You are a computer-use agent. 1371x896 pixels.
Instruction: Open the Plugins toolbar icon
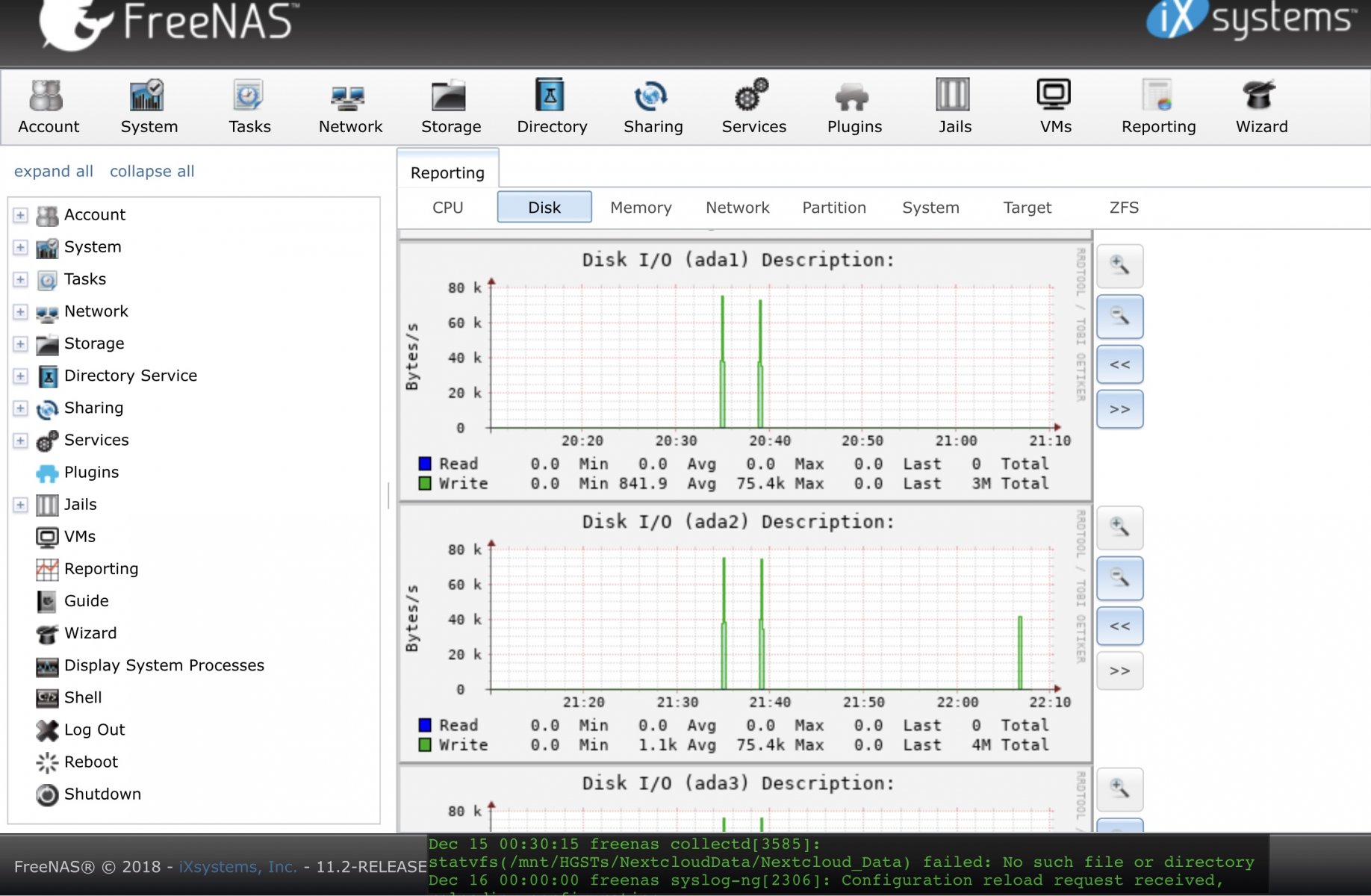coord(854,107)
